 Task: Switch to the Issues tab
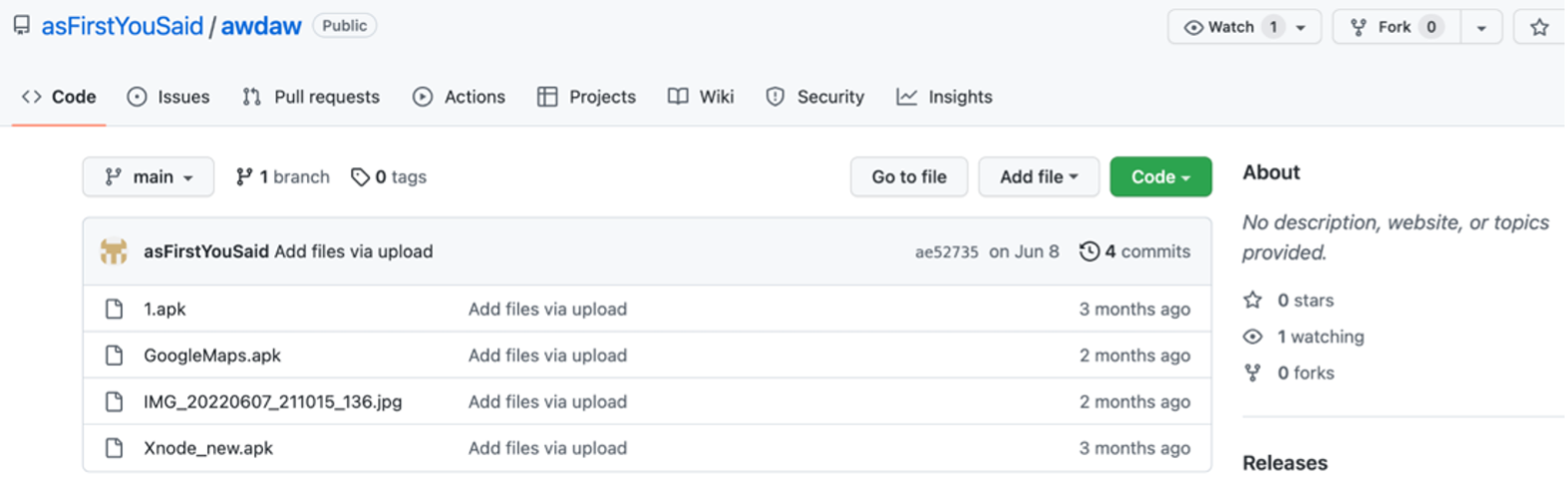point(168,97)
